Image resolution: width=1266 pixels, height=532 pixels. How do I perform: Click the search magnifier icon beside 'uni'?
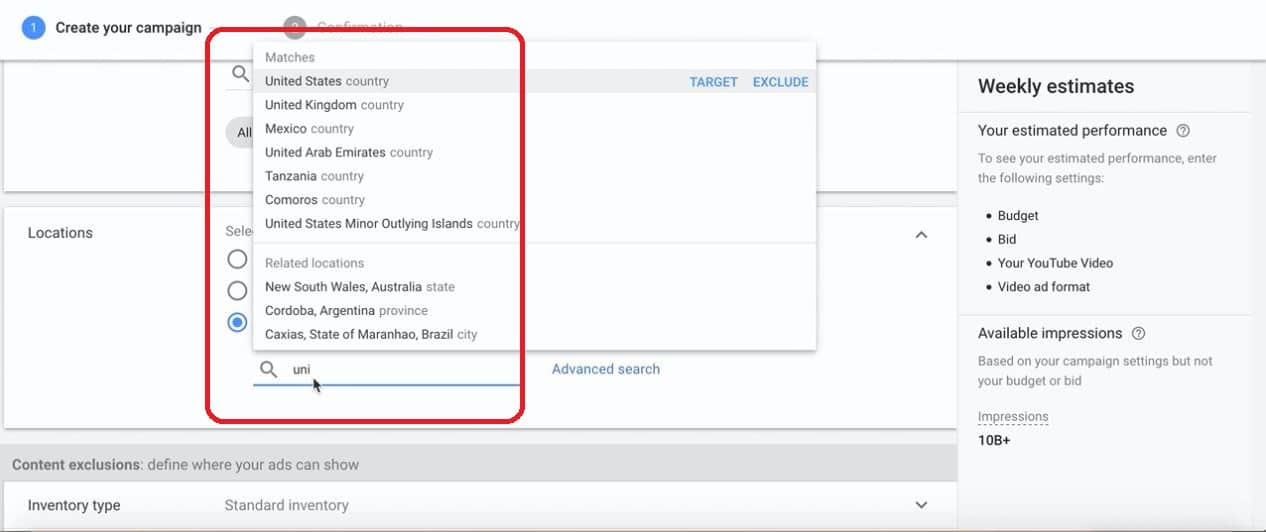click(x=268, y=369)
